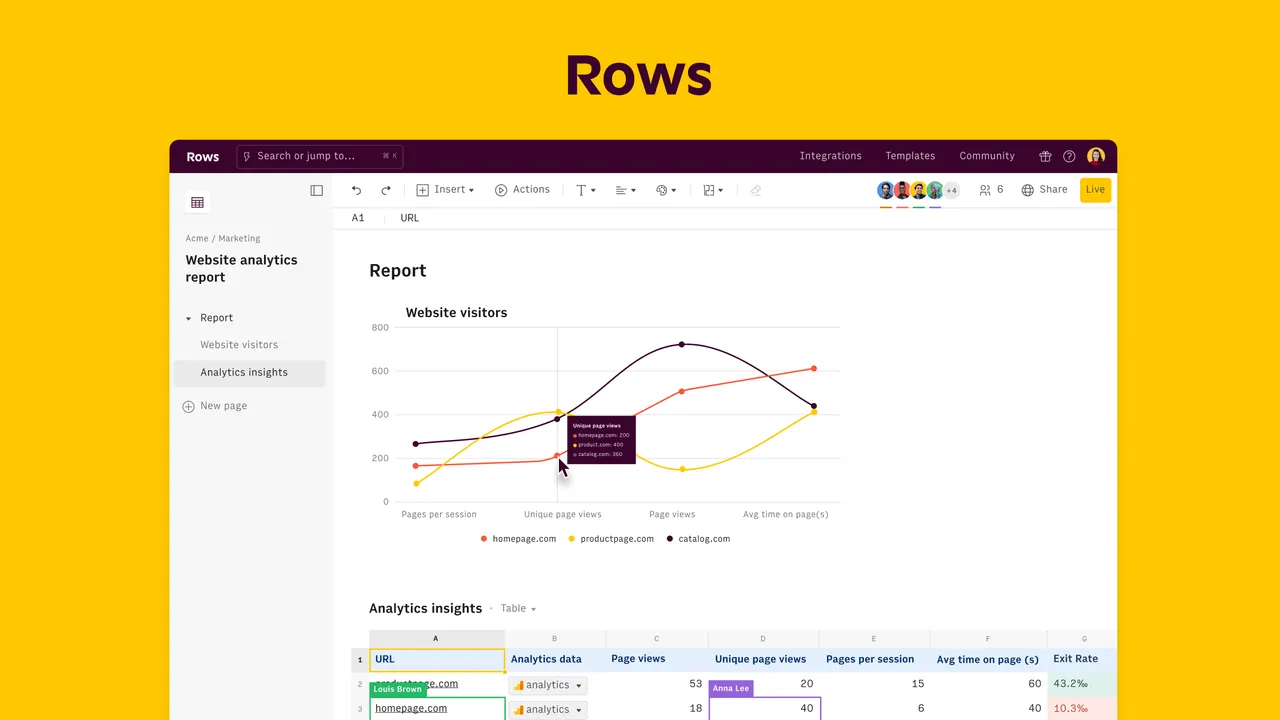Image resolution: width=1280 pixels, height=720 pixels.
Task: Open the Insert dropdown menu
Action: click(445, 190)
